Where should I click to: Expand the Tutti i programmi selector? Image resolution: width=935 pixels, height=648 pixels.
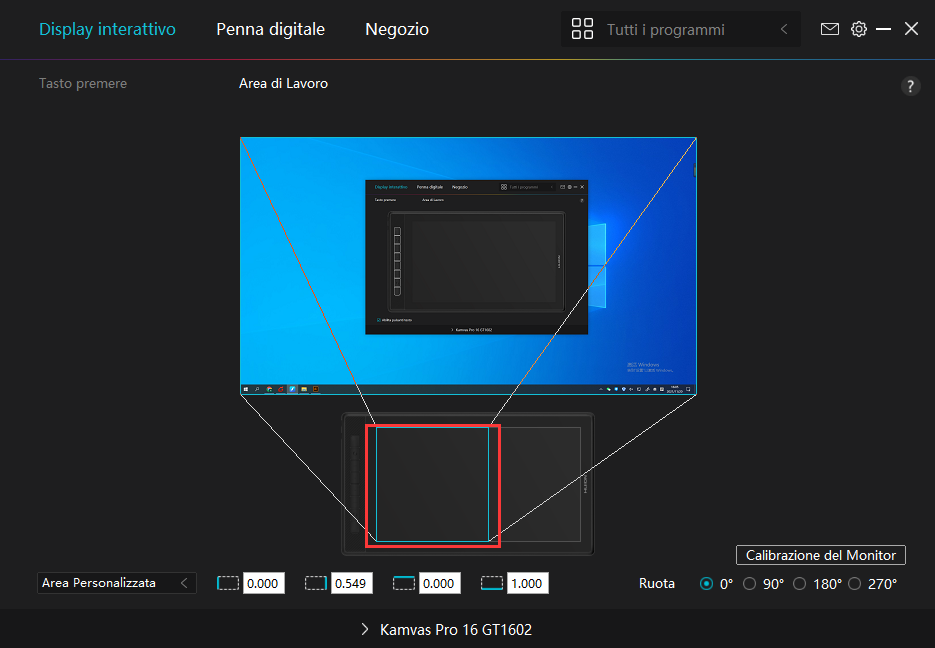click(x=784, y=30)
